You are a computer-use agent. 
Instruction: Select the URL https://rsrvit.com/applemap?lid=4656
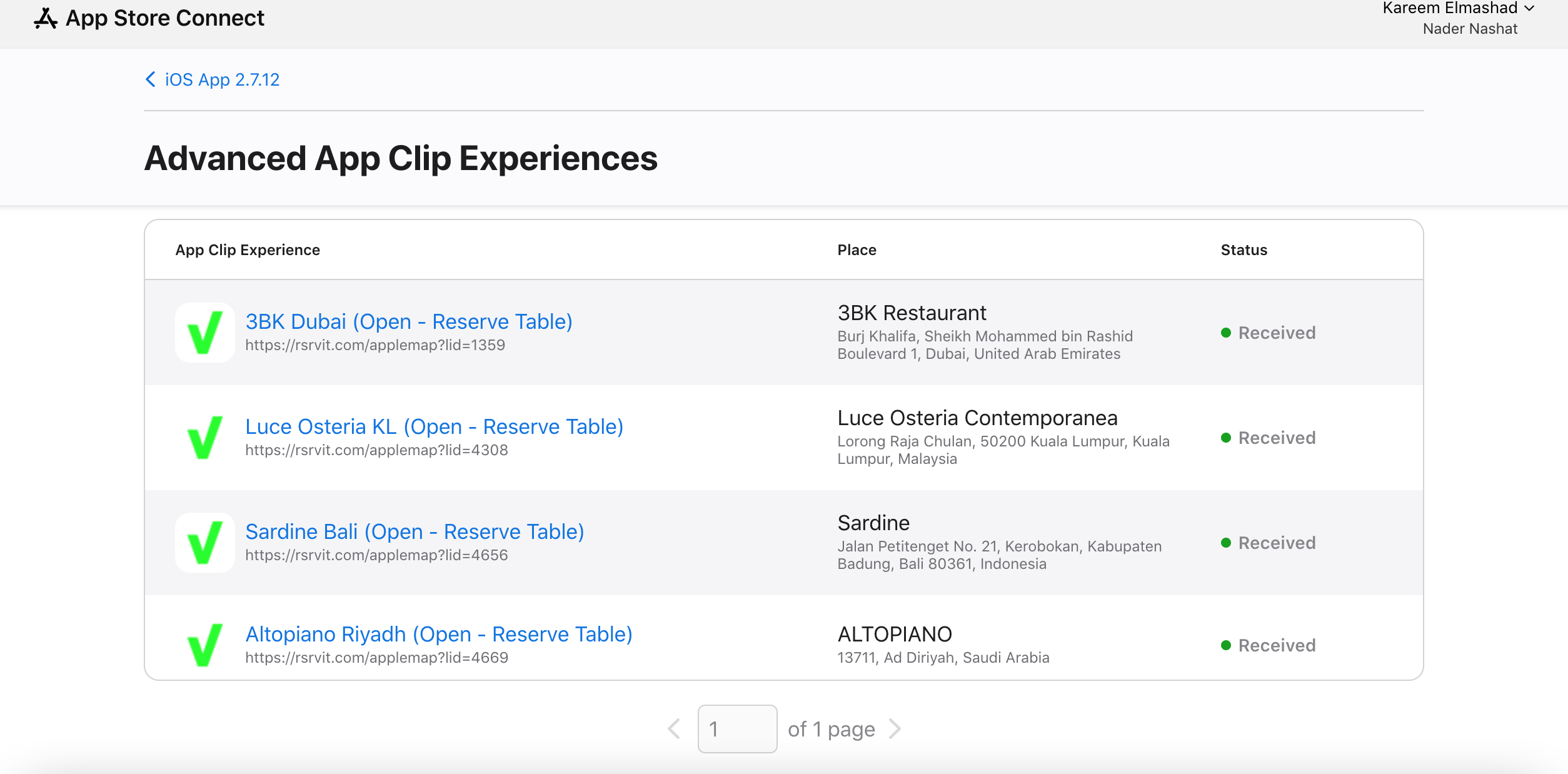click(376, 555)
